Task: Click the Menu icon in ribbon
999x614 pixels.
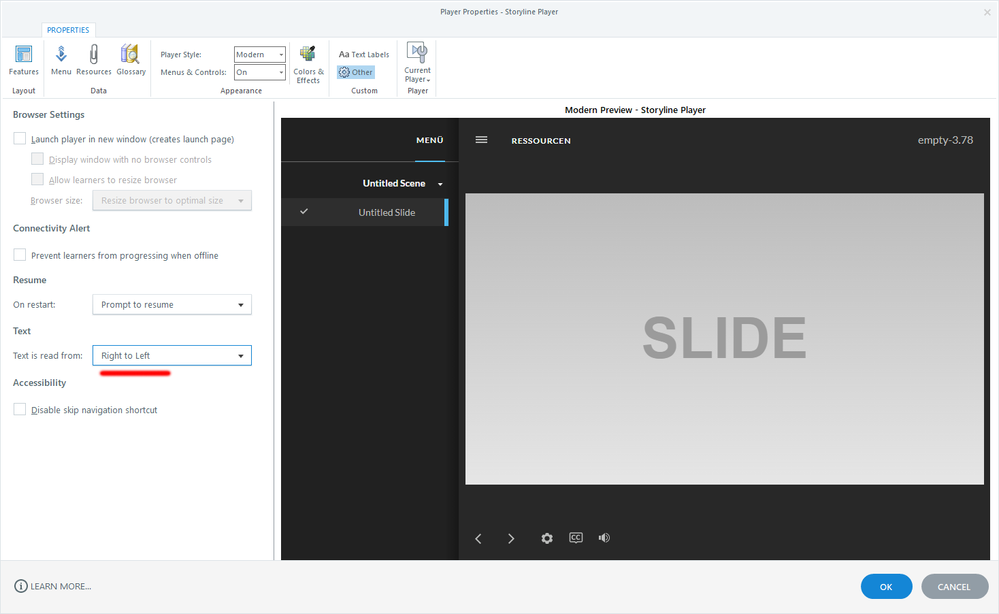Action: tap(61, 60)
